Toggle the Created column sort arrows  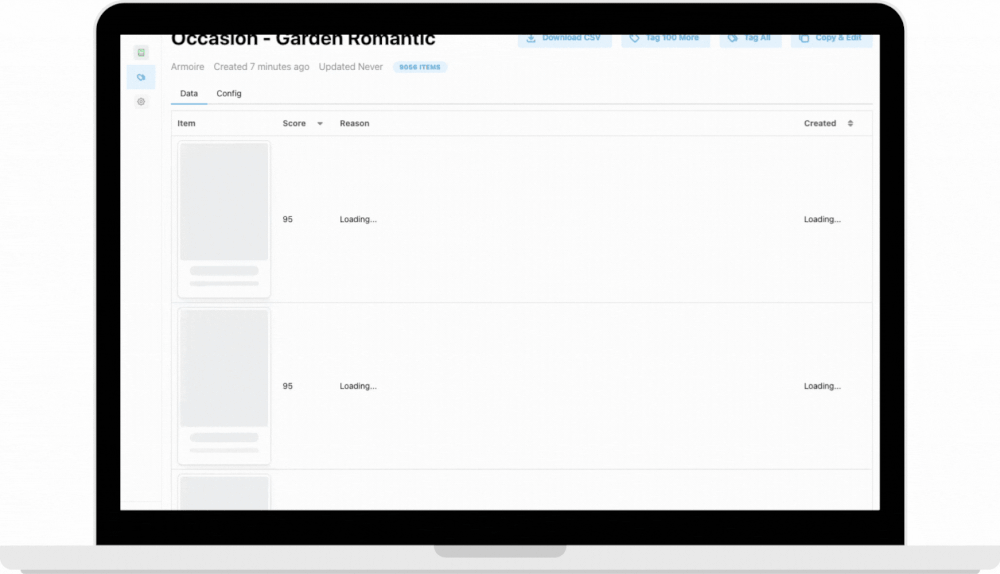click(850, 124)
